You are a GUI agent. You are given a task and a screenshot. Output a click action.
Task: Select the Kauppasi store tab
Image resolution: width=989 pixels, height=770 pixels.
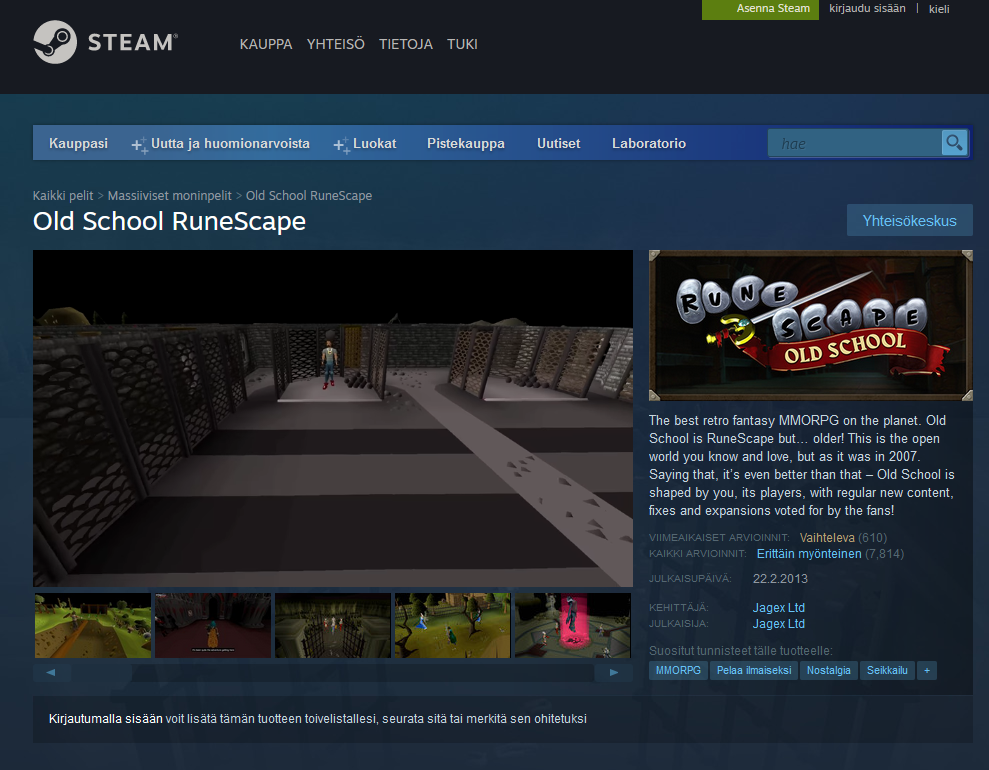[78, 143]
